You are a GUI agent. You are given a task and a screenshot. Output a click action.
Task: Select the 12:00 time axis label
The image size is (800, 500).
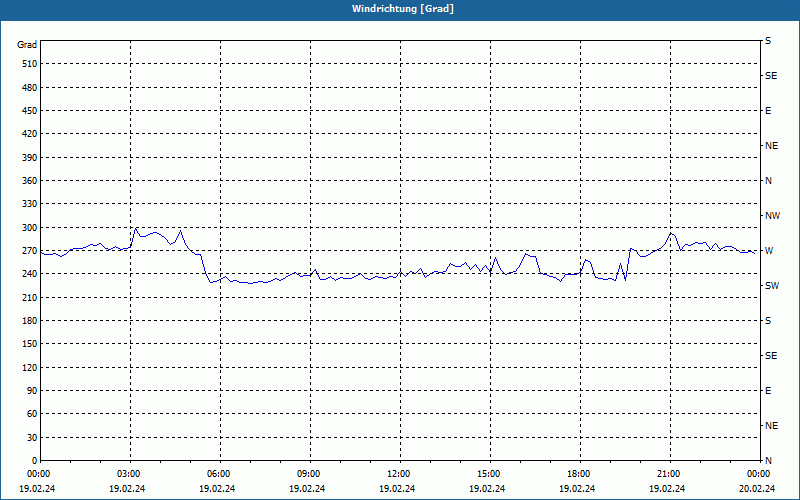[x=398, y=473]
